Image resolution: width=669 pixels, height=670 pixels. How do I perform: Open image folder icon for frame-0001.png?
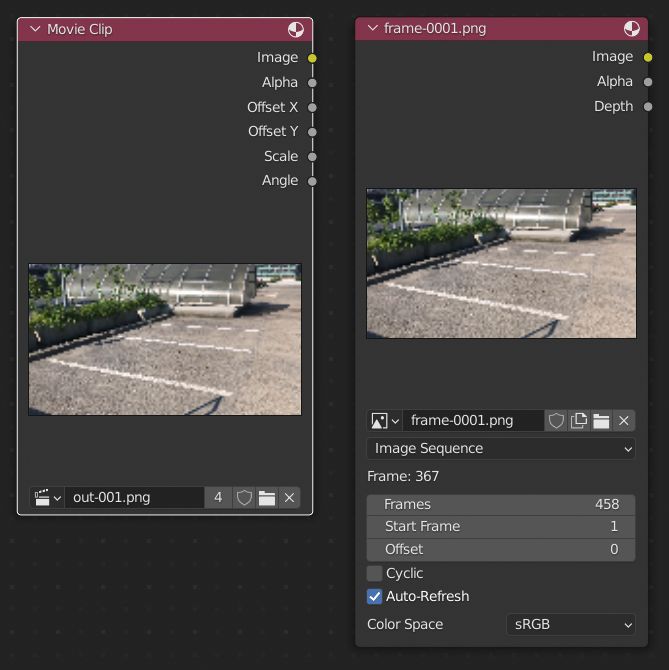click(x=601, y=421)
